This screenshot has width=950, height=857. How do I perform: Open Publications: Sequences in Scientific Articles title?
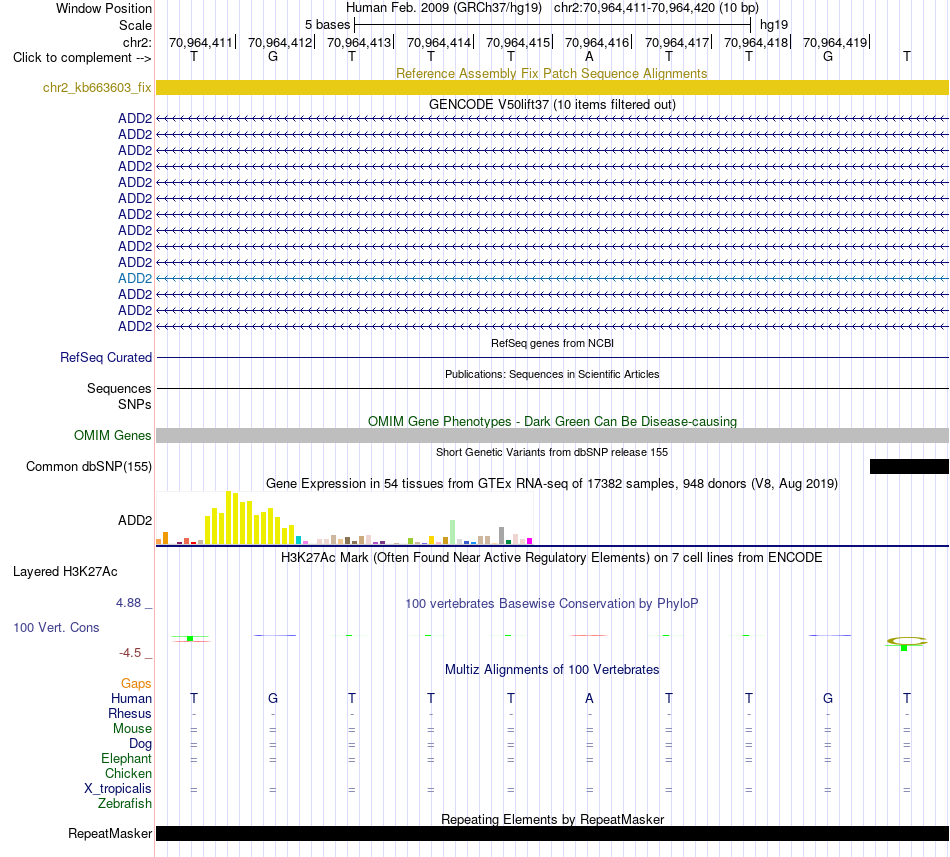(x=552, y=374)
